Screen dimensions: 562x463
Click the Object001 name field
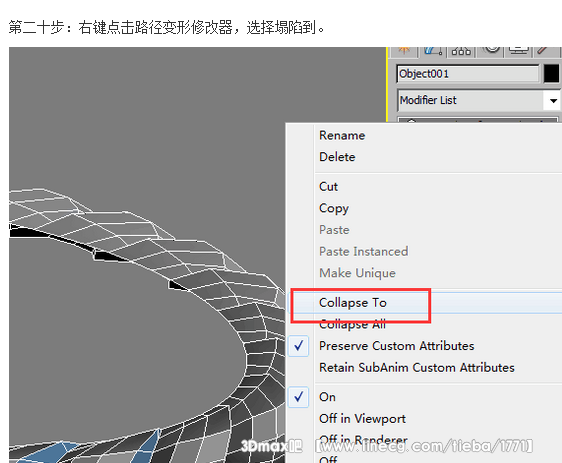[468, 74]
